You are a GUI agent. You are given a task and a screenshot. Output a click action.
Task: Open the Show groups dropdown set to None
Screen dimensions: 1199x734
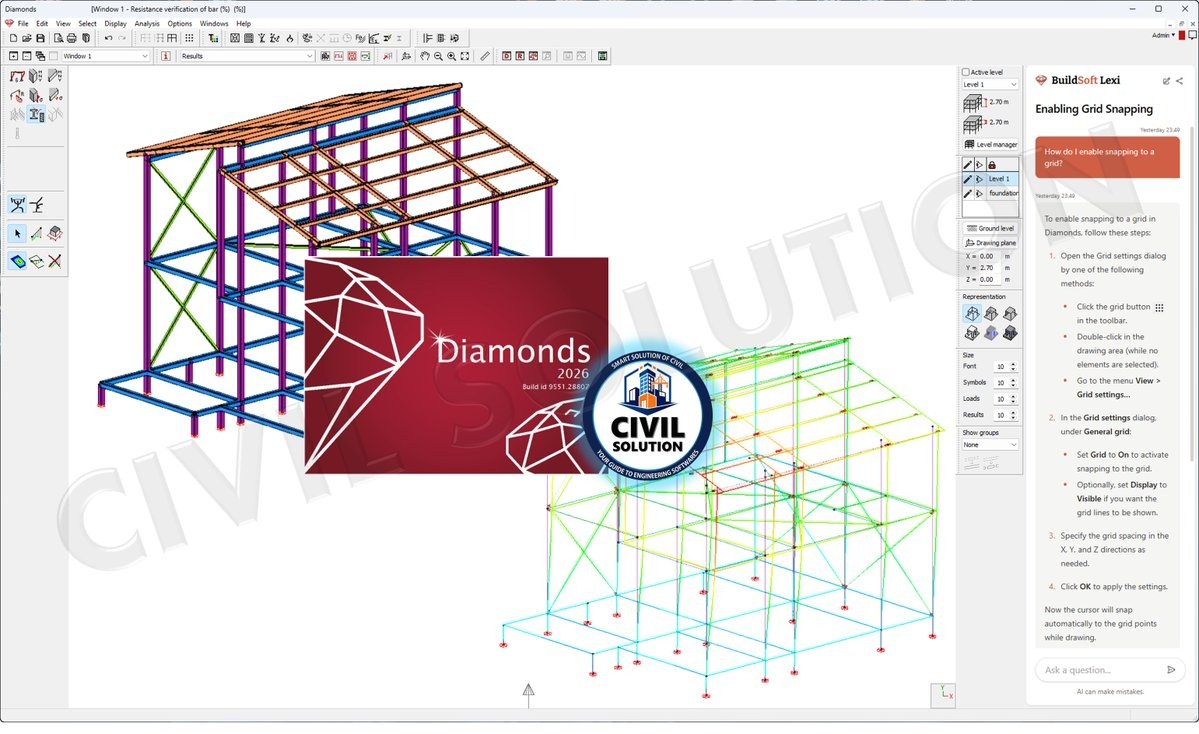pyautogui.click(x=988, y=444)
